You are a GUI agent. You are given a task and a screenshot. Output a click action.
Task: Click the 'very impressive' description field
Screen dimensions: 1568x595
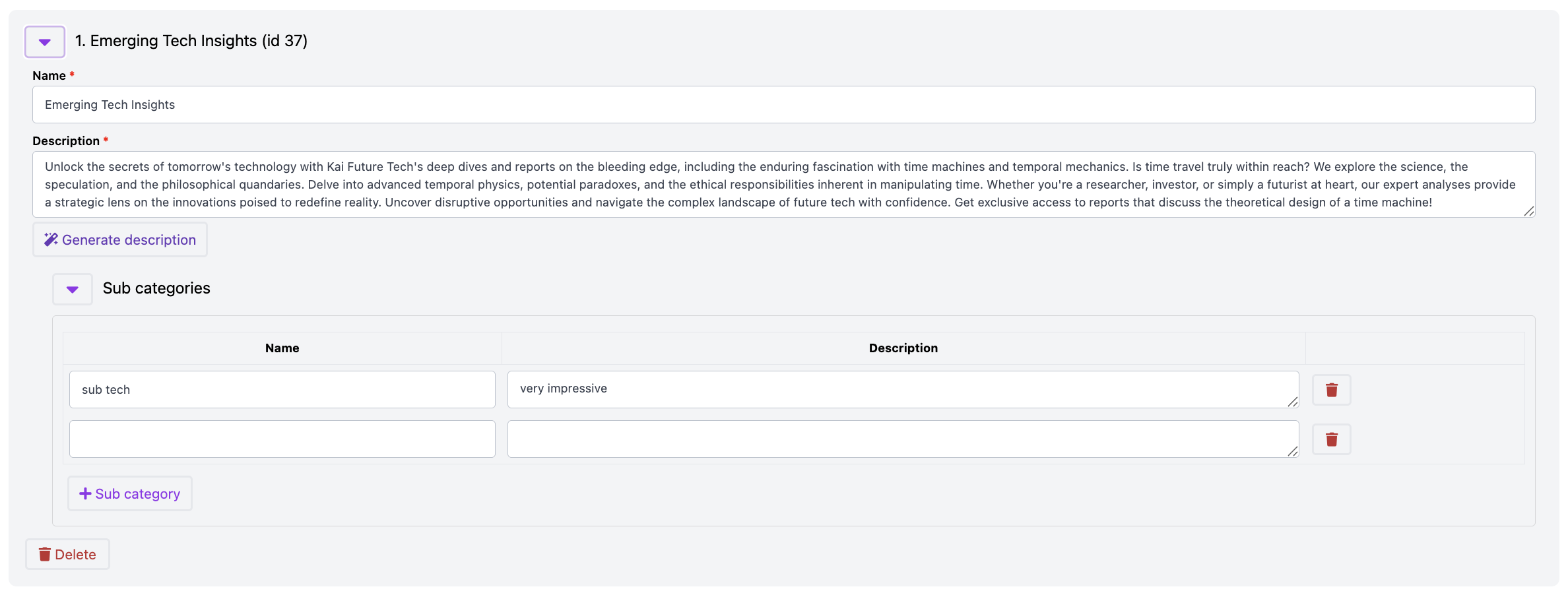902,389
